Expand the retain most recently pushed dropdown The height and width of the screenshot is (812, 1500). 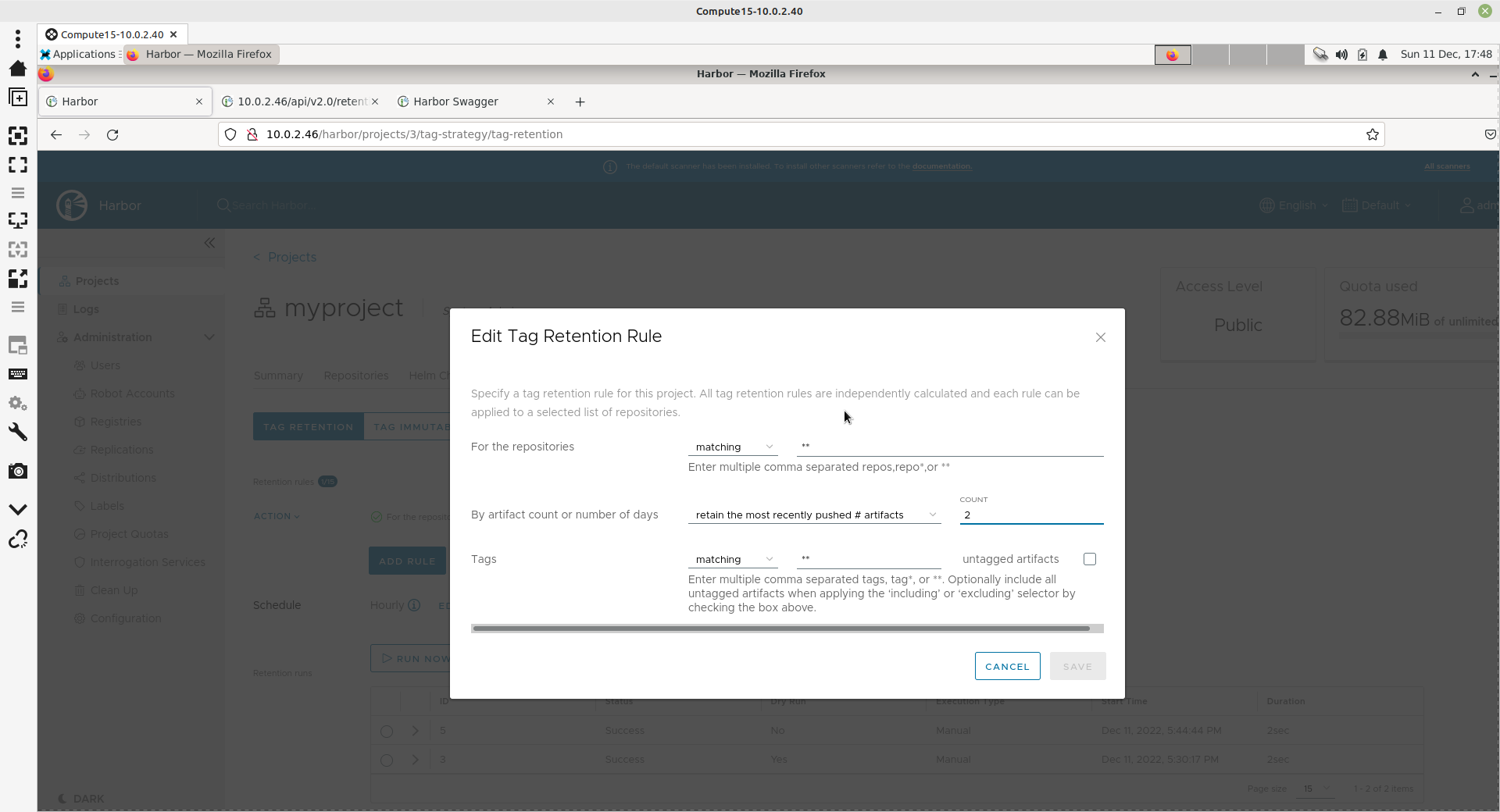click(x=814, y=515)
